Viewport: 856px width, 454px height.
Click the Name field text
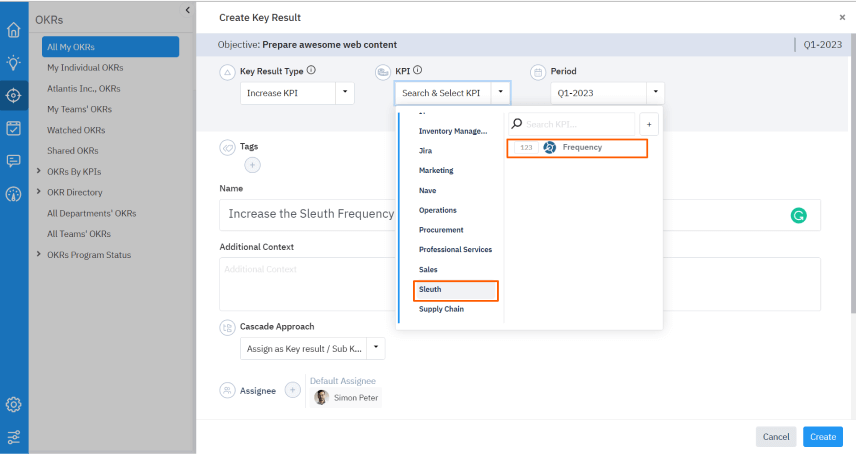pos(311,214)
